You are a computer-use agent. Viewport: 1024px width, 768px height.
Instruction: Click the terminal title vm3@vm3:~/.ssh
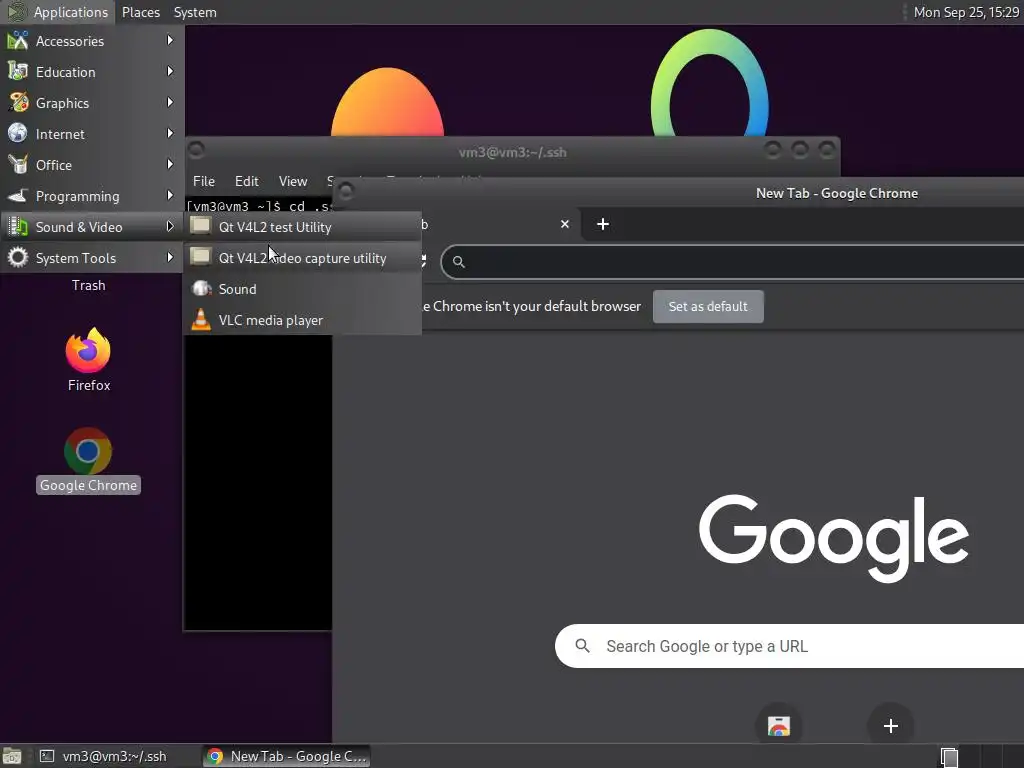click(513, 152)
